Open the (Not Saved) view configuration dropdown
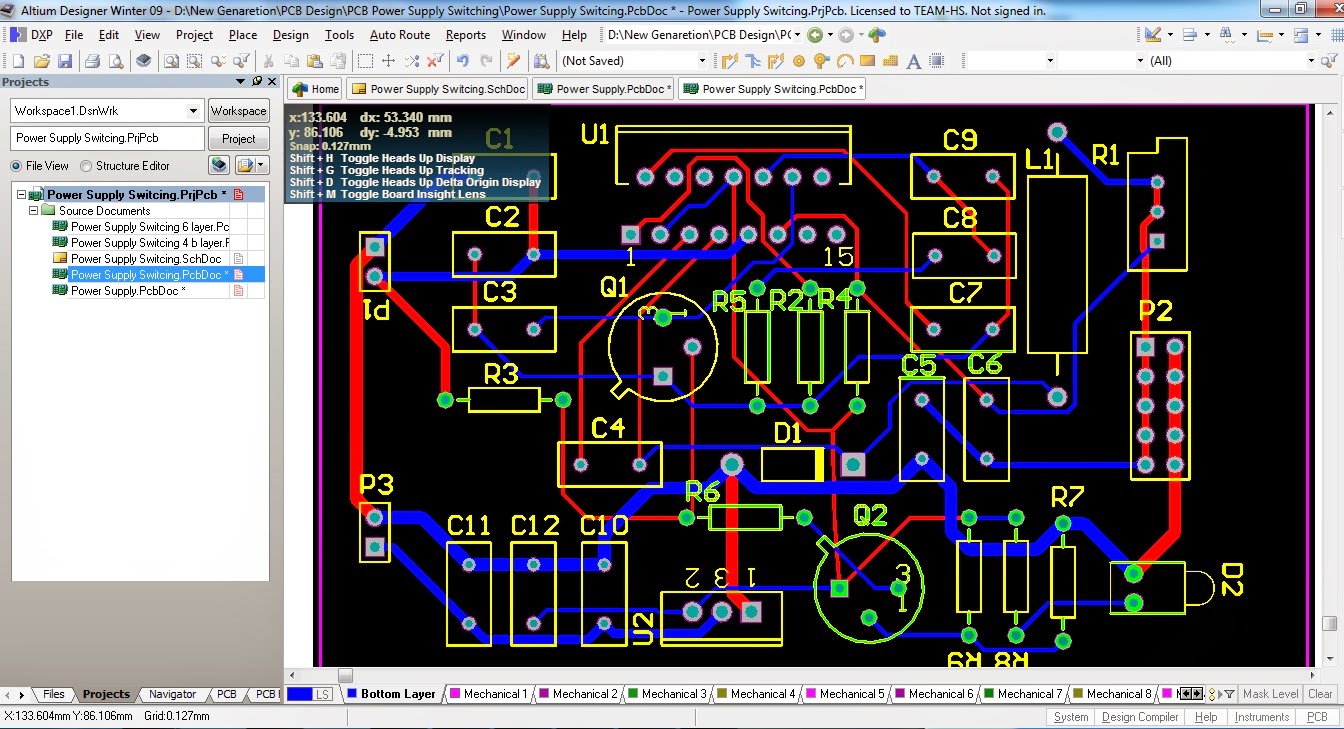The height and width of the screenshot is (729, 1344). pos(701,61)
